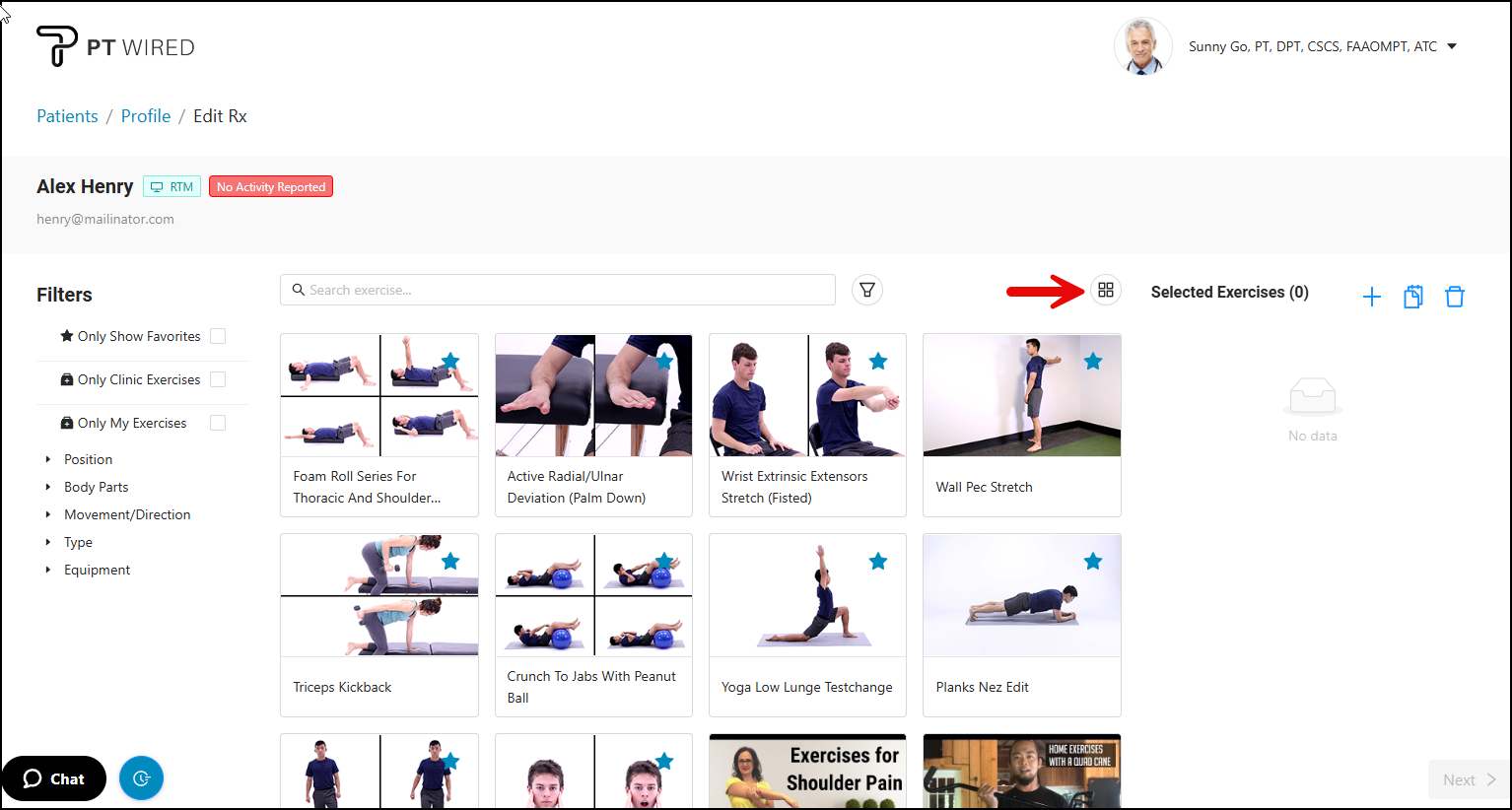
Task: Toggle favorite star on Wall Pec Stretch
Action: (1093, 361)
